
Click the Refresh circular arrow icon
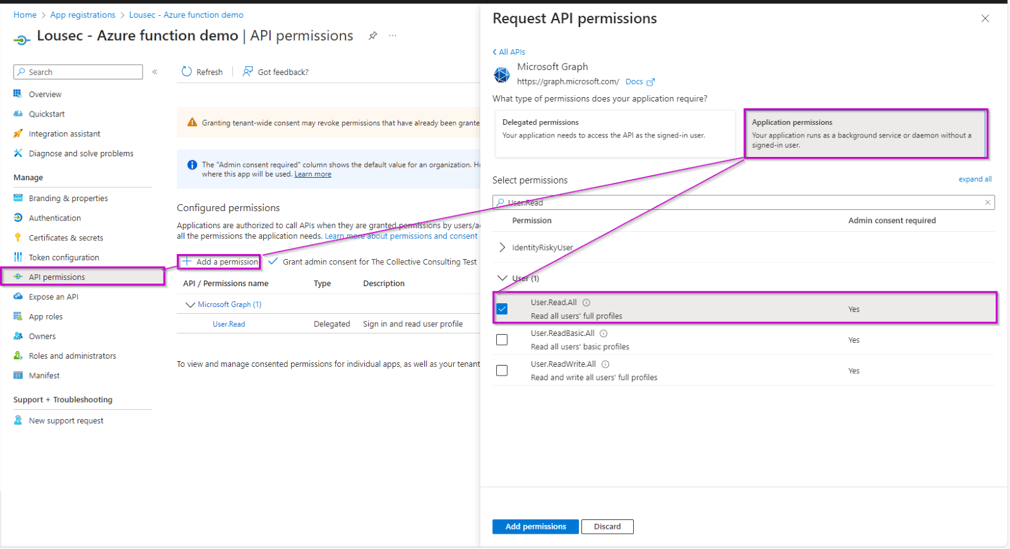[x=186, y=72]
